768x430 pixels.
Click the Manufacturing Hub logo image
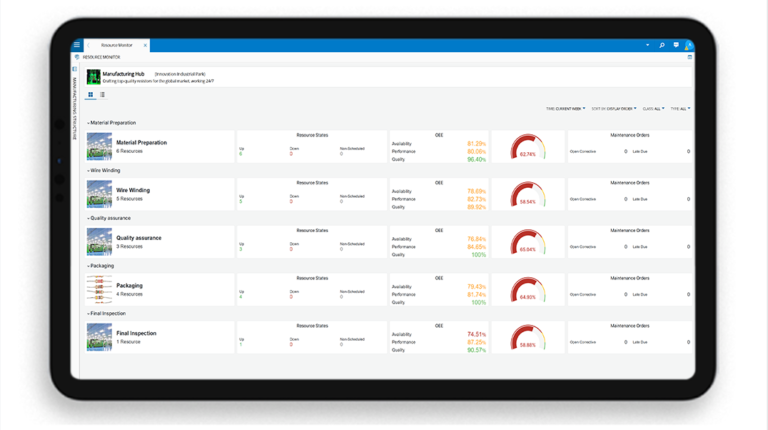(93, 76)
